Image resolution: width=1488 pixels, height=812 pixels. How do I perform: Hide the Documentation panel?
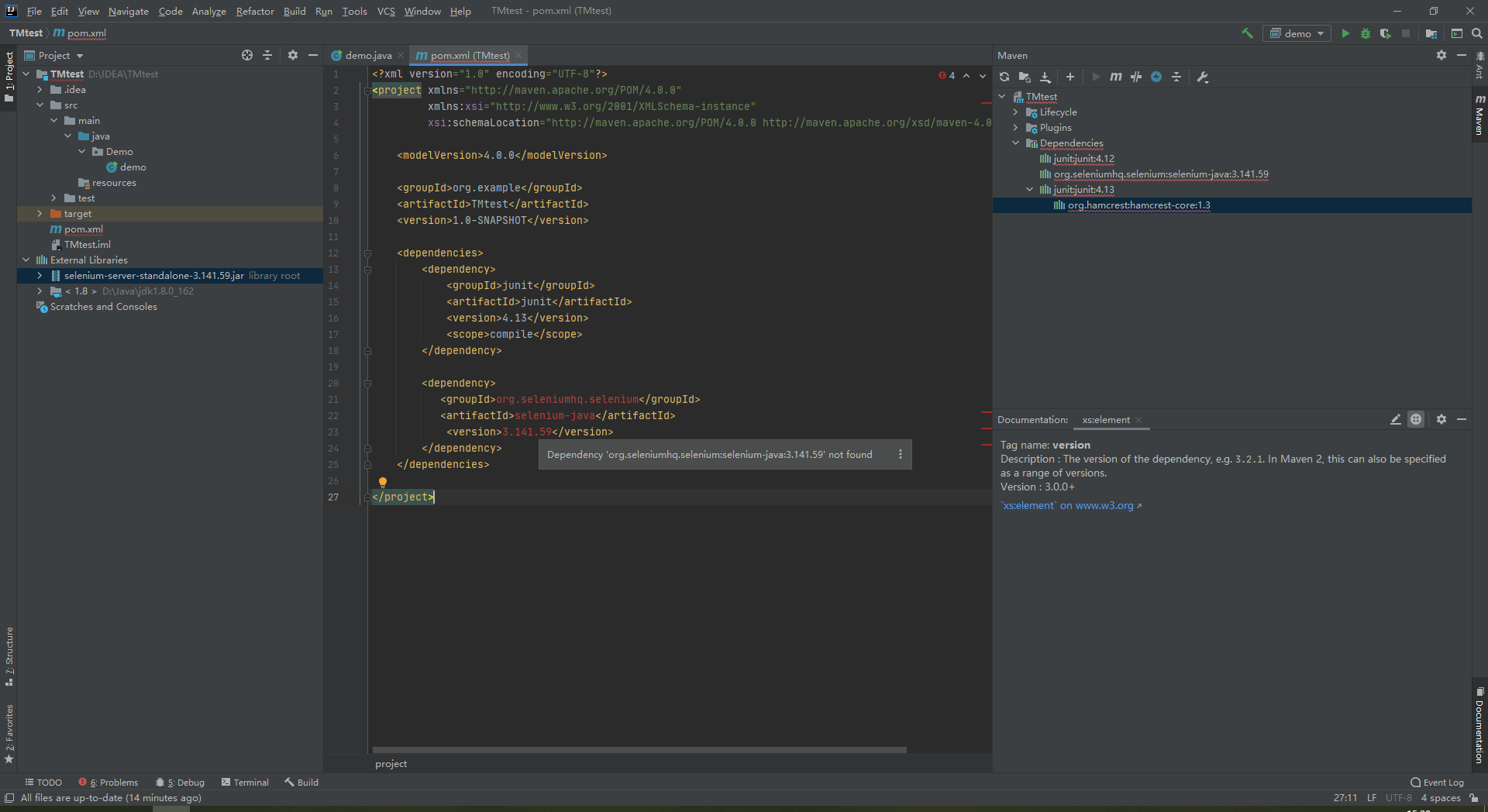coord(1462,419)
